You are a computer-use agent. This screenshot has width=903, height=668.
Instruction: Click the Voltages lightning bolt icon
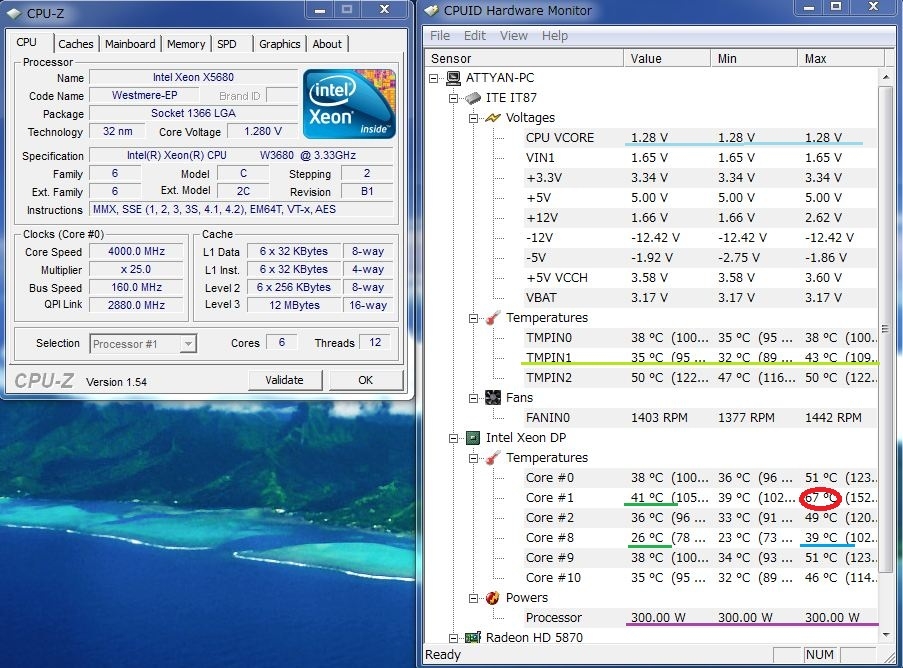(493, 118)
